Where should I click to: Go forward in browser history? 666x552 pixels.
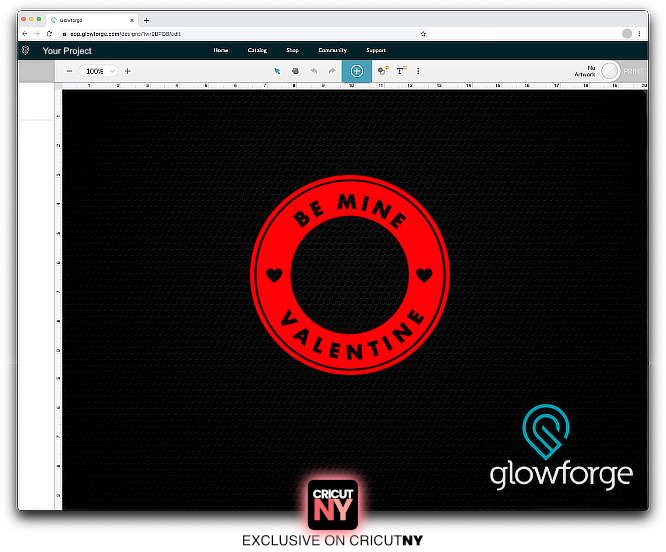(x=37, y=34)
